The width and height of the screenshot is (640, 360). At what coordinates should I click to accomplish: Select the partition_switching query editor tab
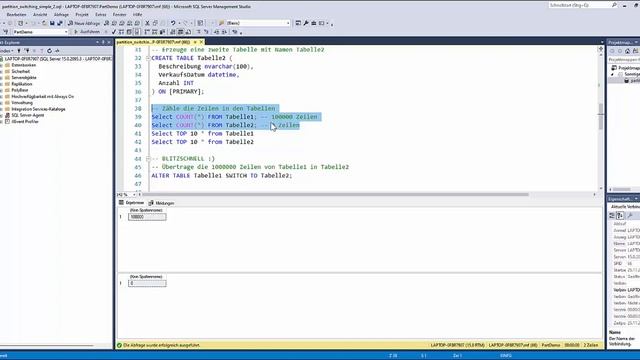153,42
